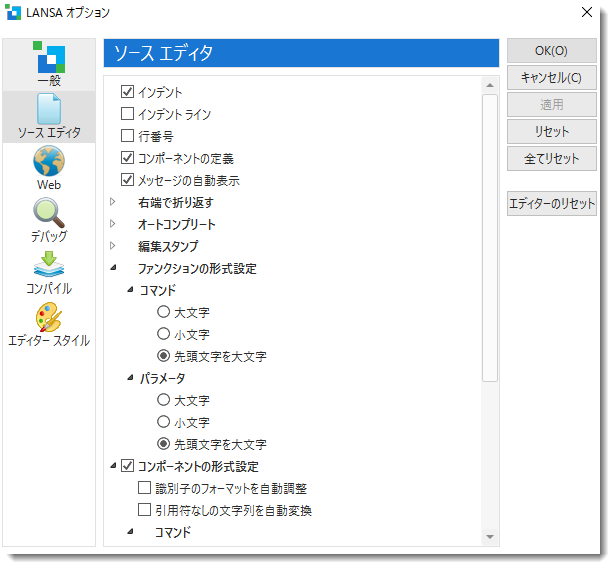
Task: Uncheck the インデント checkbox
Action: point(127,92)
